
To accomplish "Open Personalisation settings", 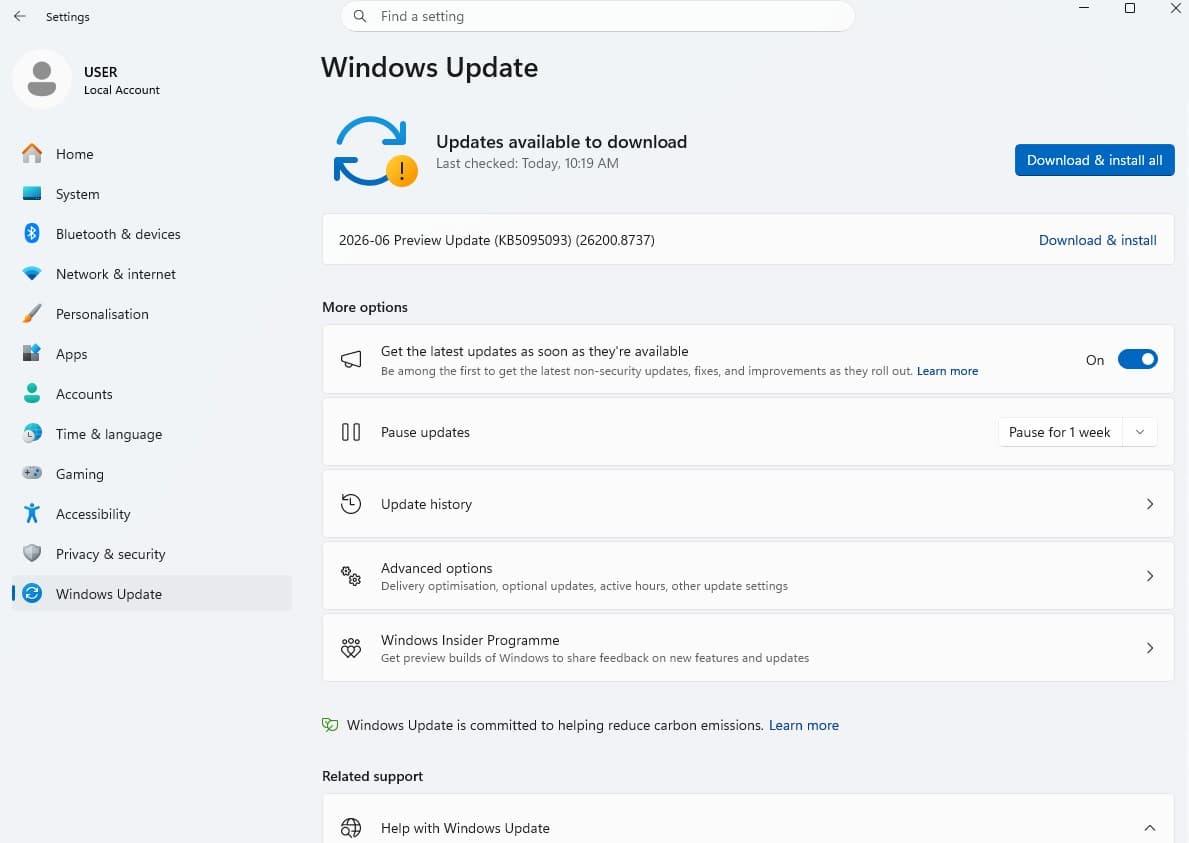I will 152,314.
